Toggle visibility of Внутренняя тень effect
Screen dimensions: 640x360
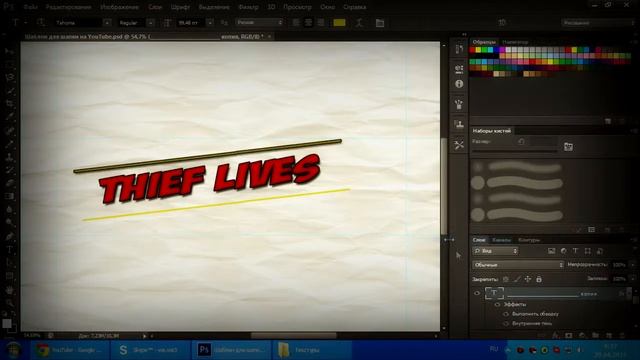pyautogui.click(x=506, y=324)
